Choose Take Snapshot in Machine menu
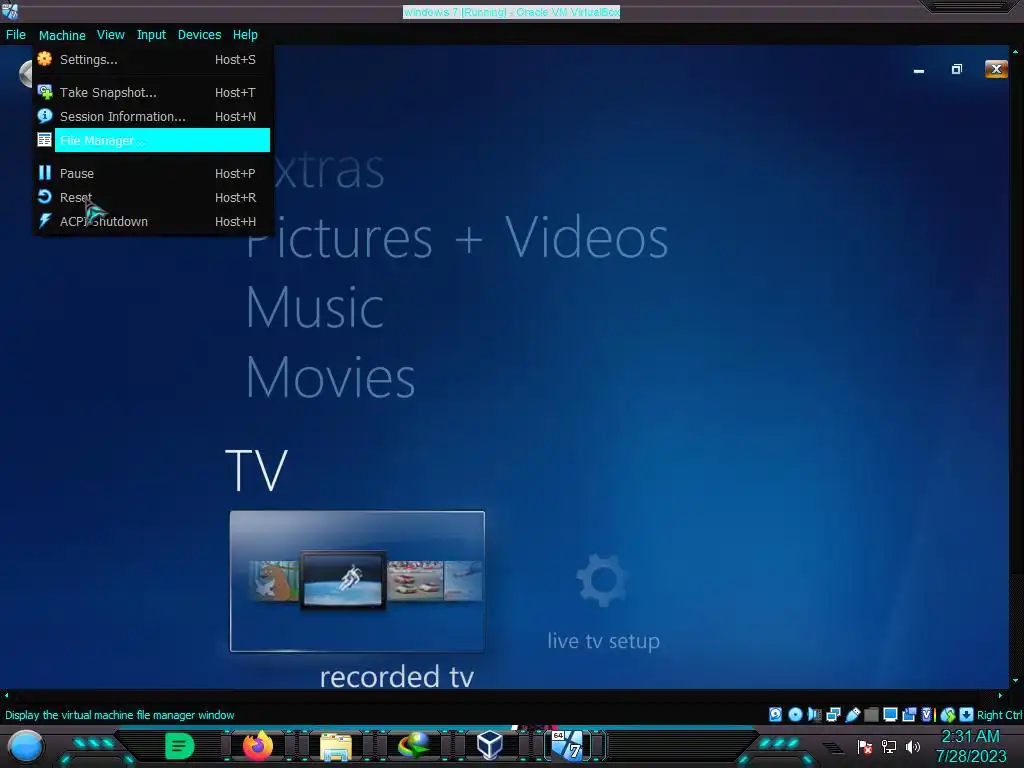The height and width of the screenshot is (768, 1024). point(152,93)
